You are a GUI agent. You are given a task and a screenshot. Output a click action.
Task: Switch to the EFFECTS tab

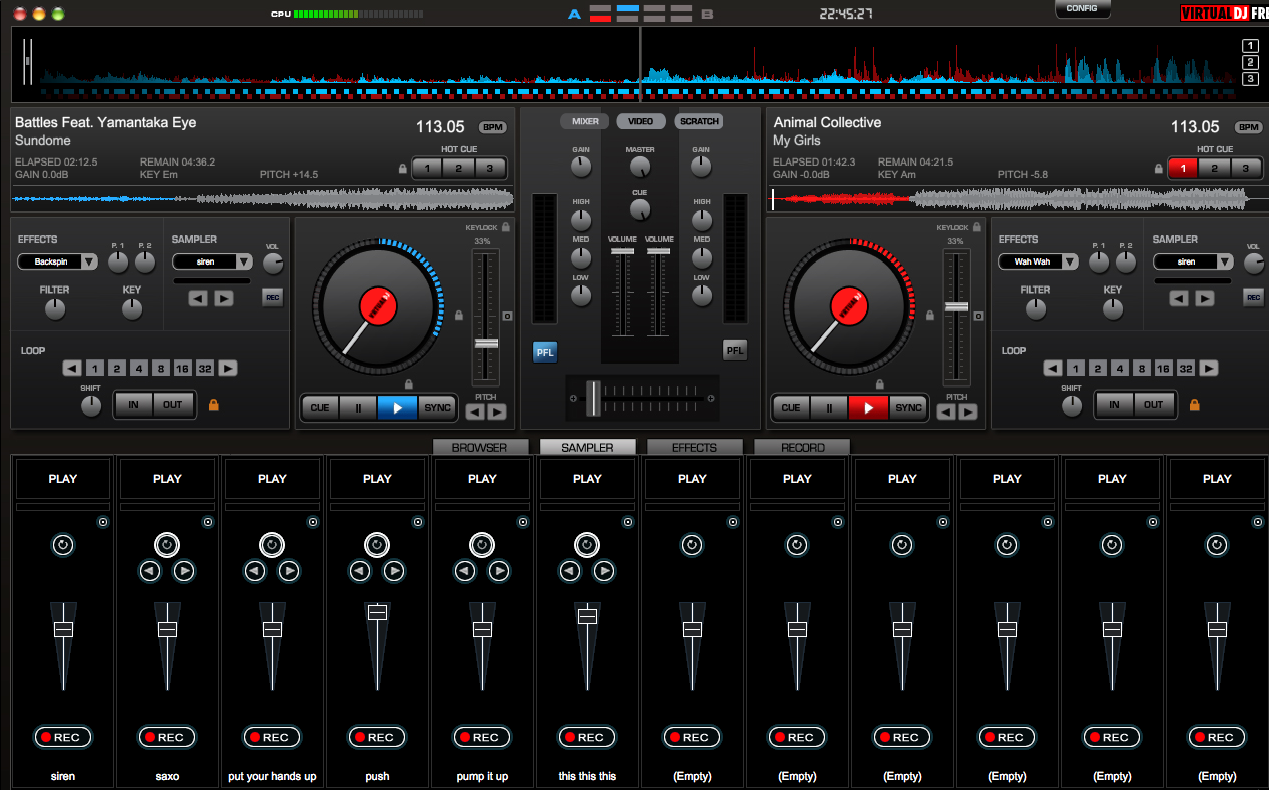[x=695, y=448]
